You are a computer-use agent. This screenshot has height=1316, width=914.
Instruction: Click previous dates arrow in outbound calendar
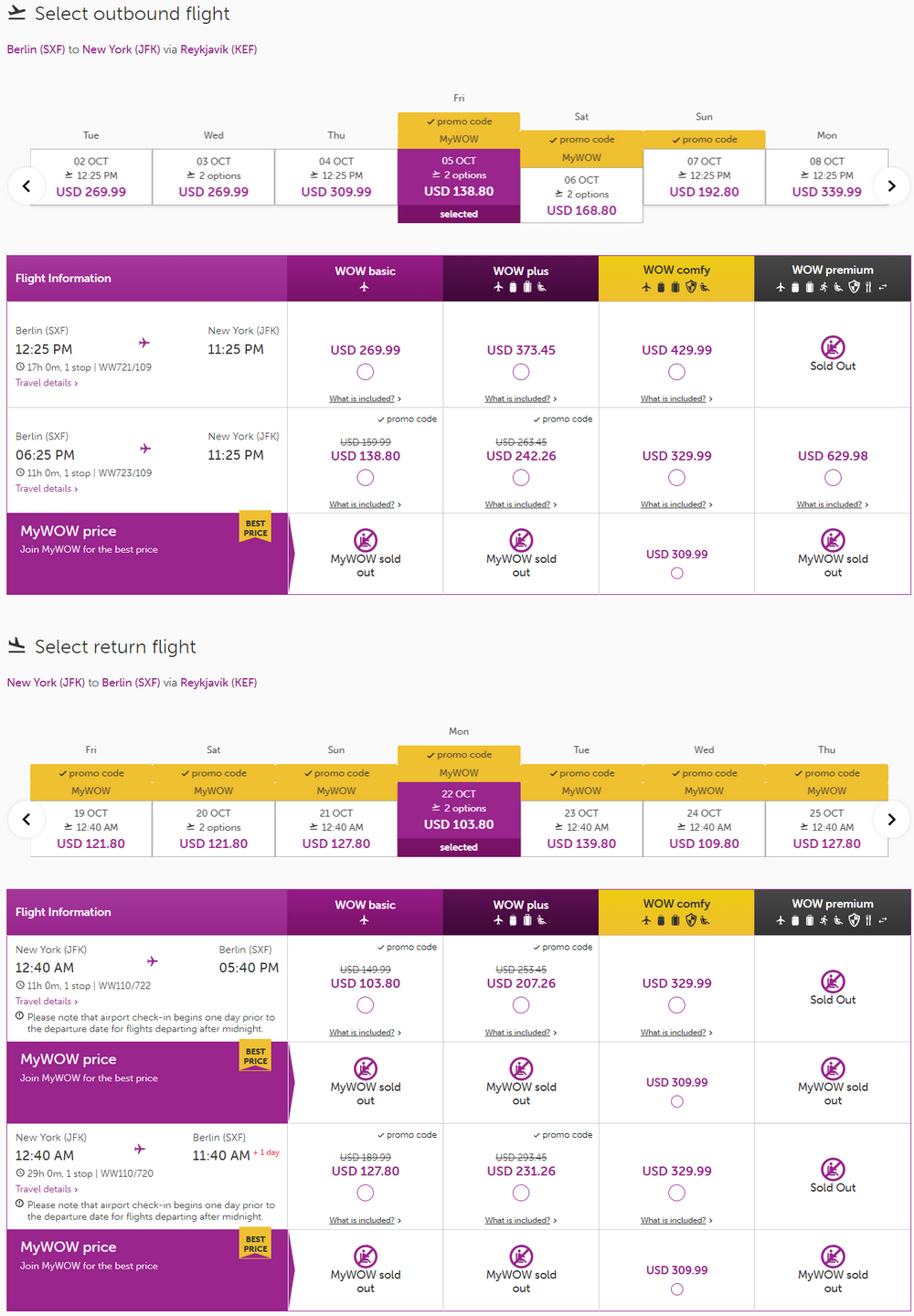pyautogui.click(x=27, y=186)
